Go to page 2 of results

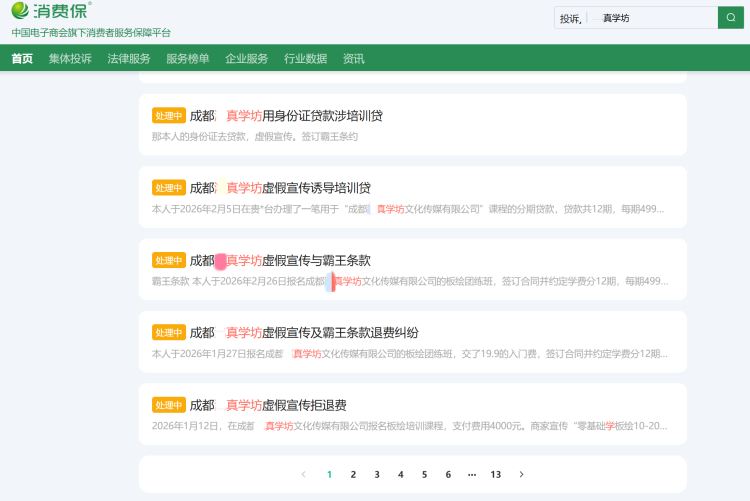pyautogui.click(x=353, y=474)
